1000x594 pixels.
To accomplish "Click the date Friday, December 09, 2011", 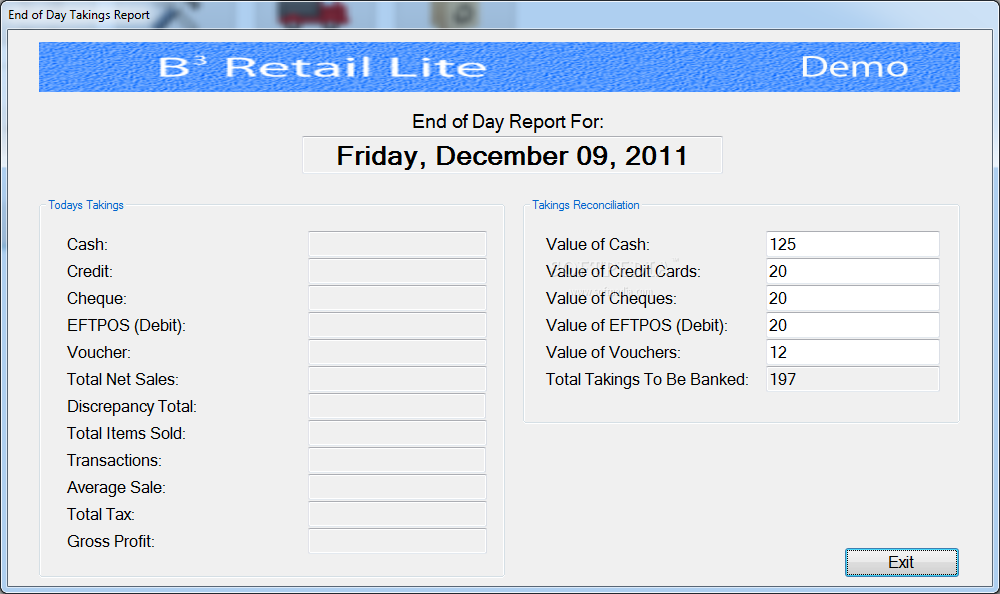I will point(512,155).
